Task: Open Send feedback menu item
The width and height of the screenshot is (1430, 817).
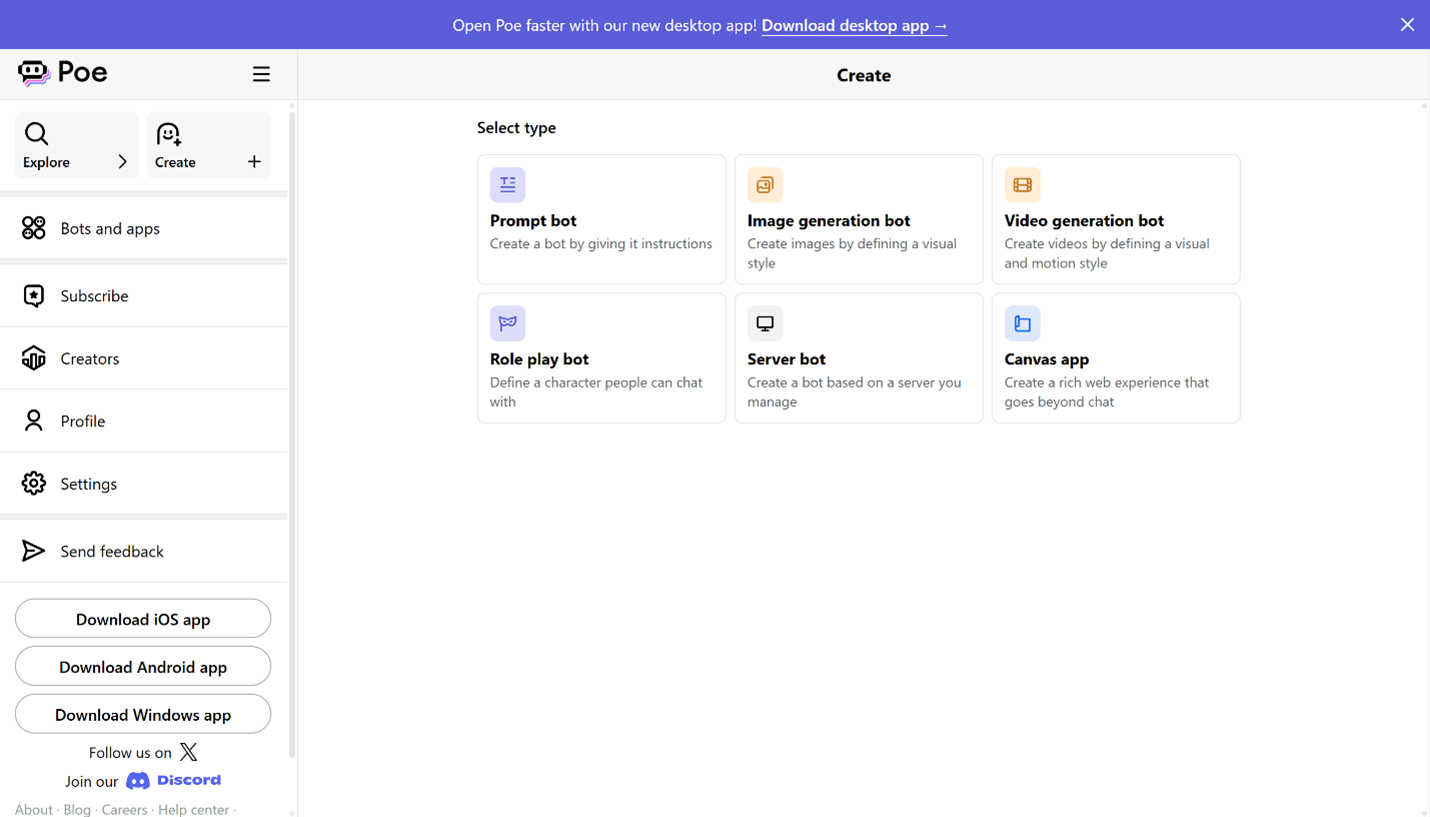Action: coord(144,551)
